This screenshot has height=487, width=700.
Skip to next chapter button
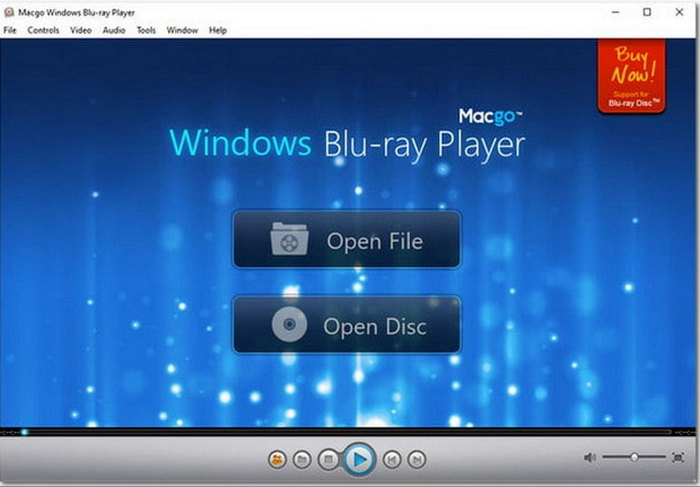[x=417, y=459]
